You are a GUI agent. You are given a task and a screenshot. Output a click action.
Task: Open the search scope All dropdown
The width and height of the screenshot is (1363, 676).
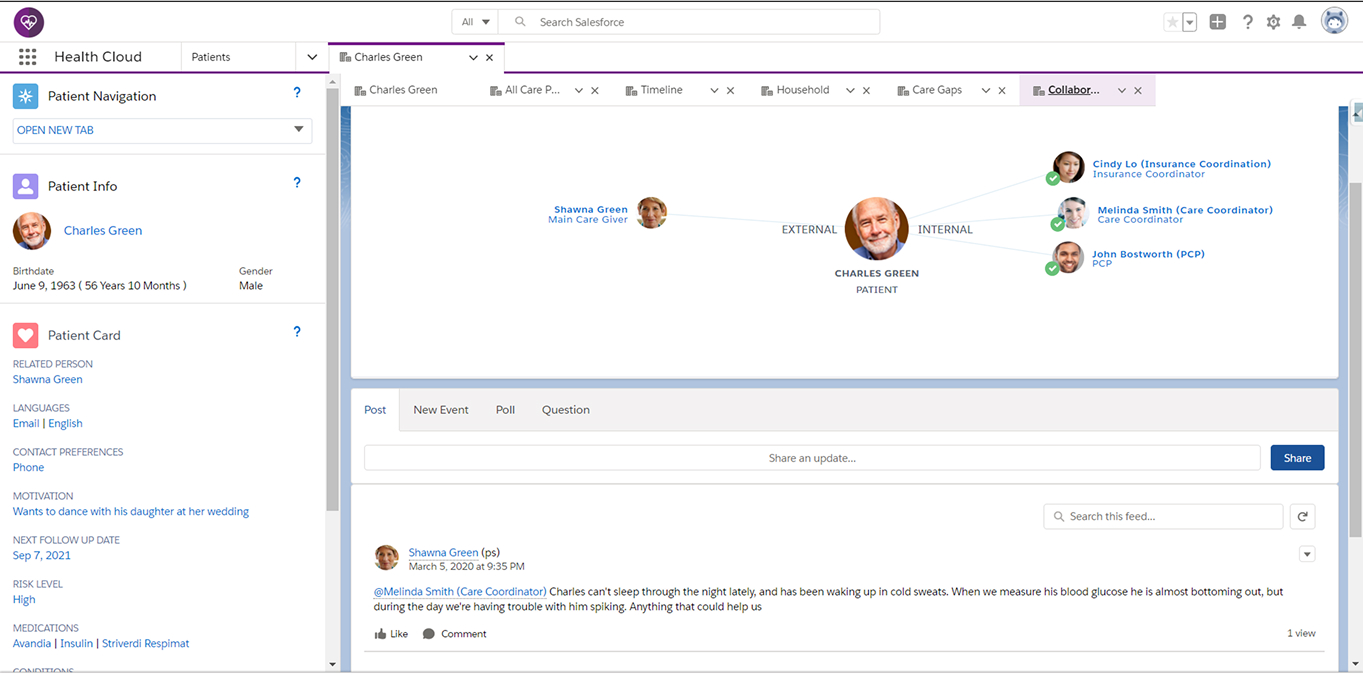click(475, 22)
